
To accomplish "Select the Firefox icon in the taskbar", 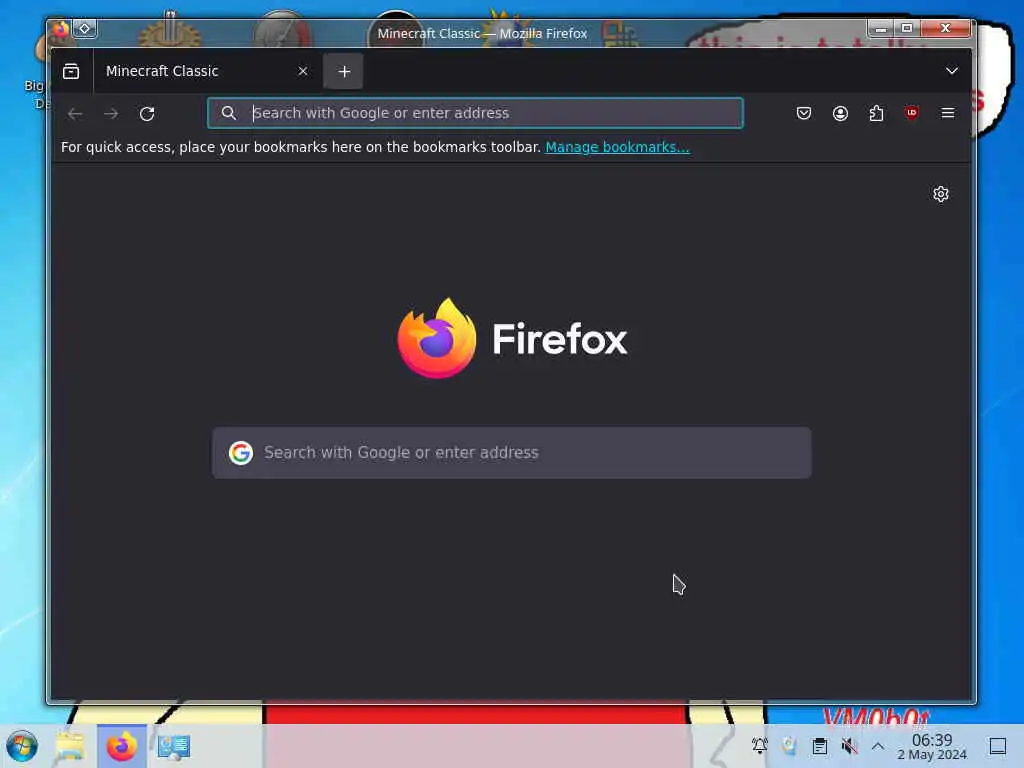I will [x=122, y=746].
